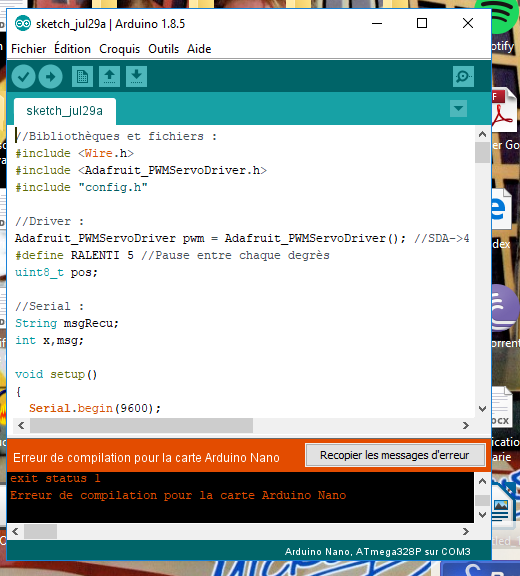This screenshot has height=576, width=520.
Task: Click 'Arduino Nano, ATmega328P sur COM3' status text
Action: (378, 552)
